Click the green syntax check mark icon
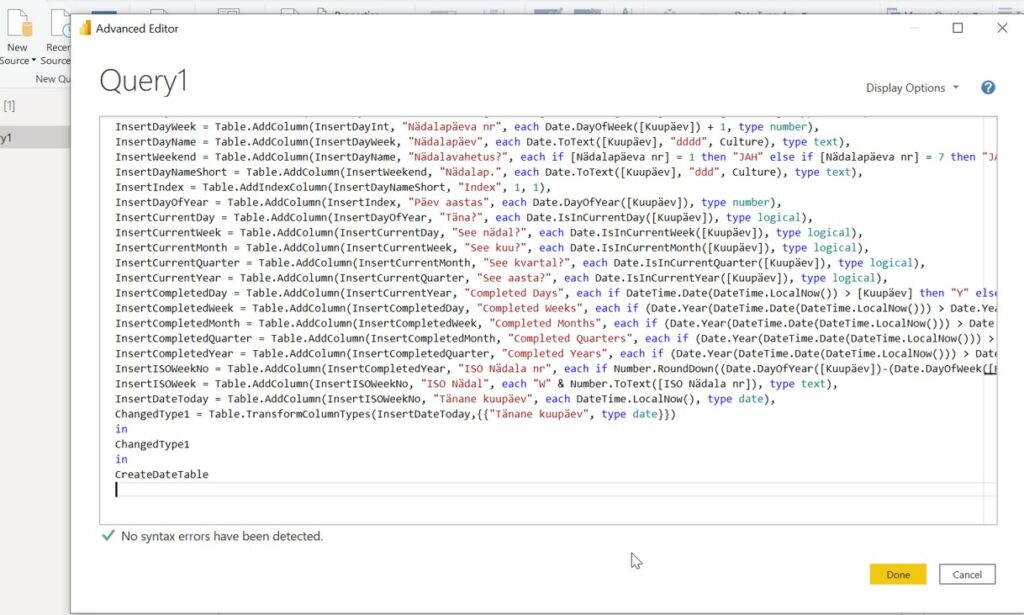The height and width of the screenshot is (615, 1024). (x=108, y=536)
